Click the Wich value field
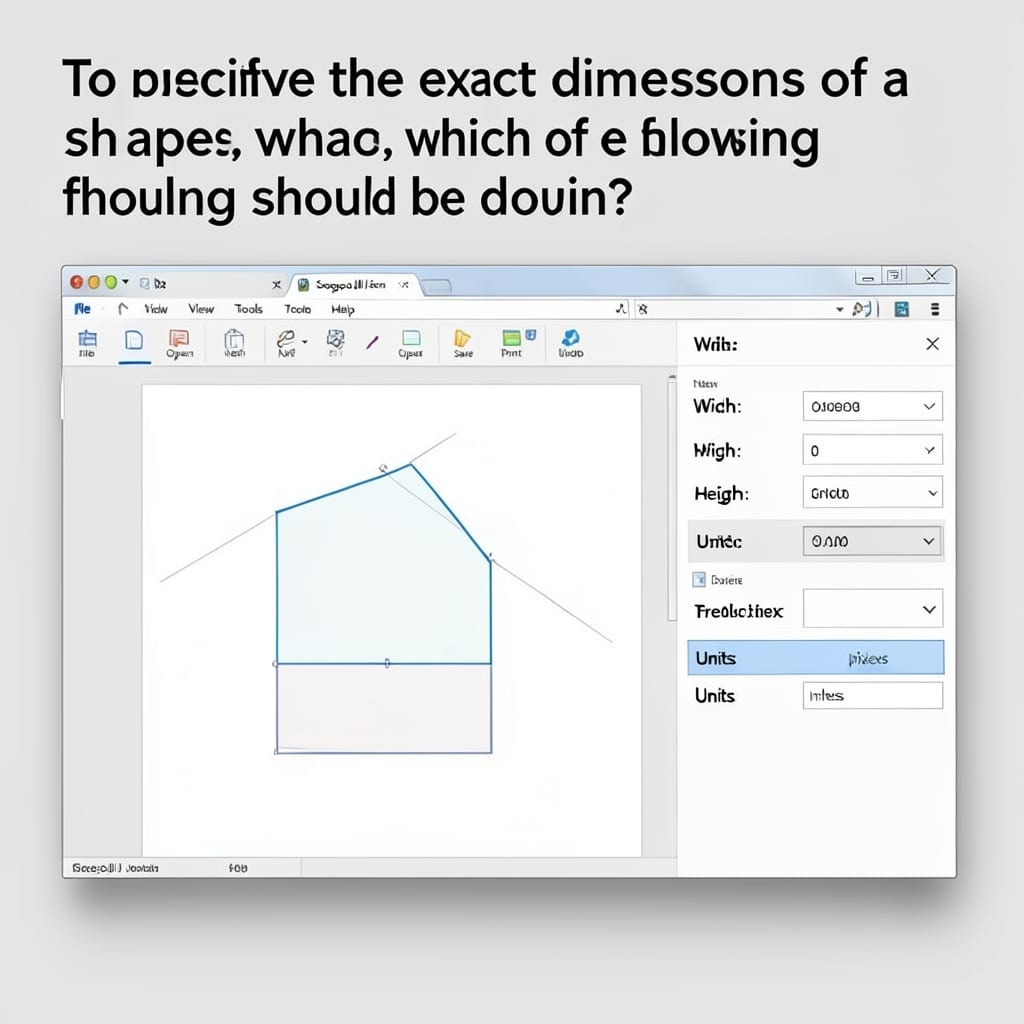 click(x=872, y=406)
